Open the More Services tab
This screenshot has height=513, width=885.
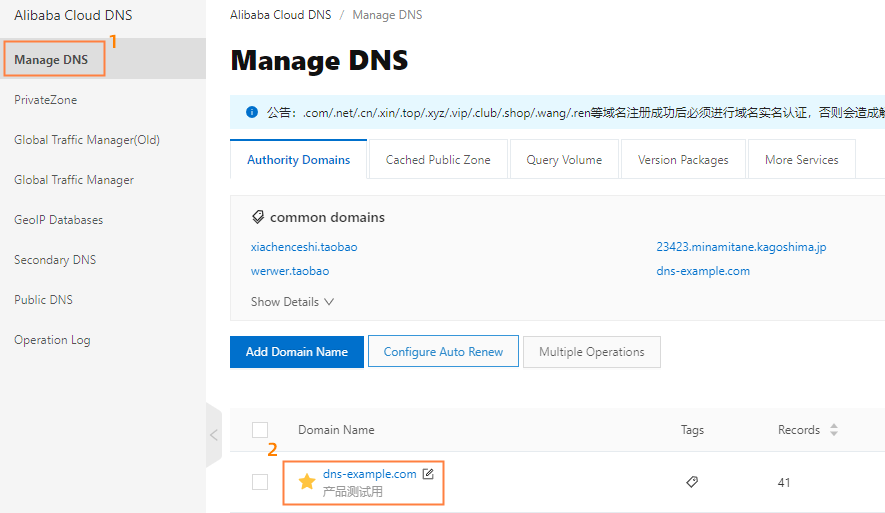click(801, 160)
